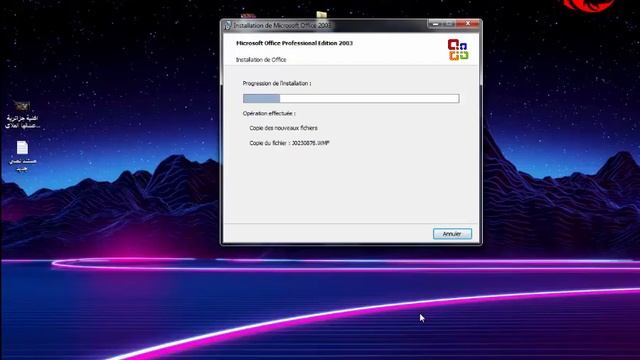Click the 'Copie du fichier' status line
Viewport: 640px width, 360px height.
(x=289, y=143)
